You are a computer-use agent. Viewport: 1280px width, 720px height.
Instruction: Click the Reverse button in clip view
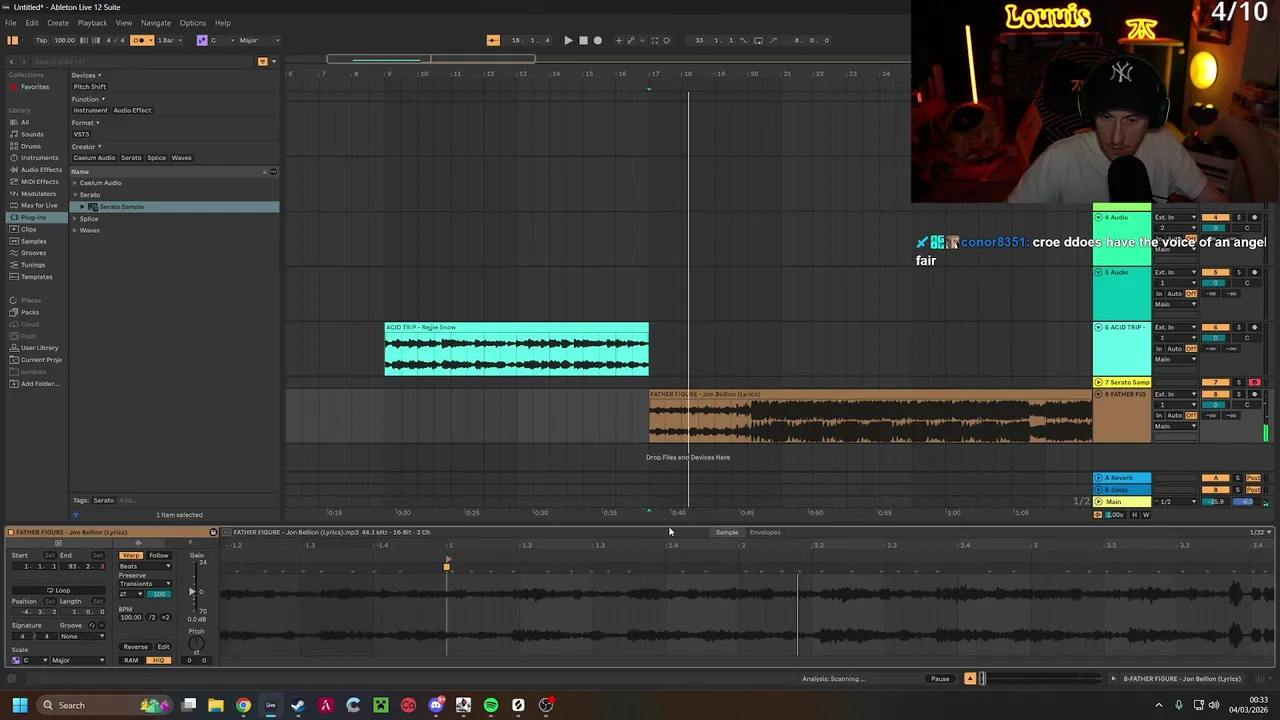click(x=135, y=647)
